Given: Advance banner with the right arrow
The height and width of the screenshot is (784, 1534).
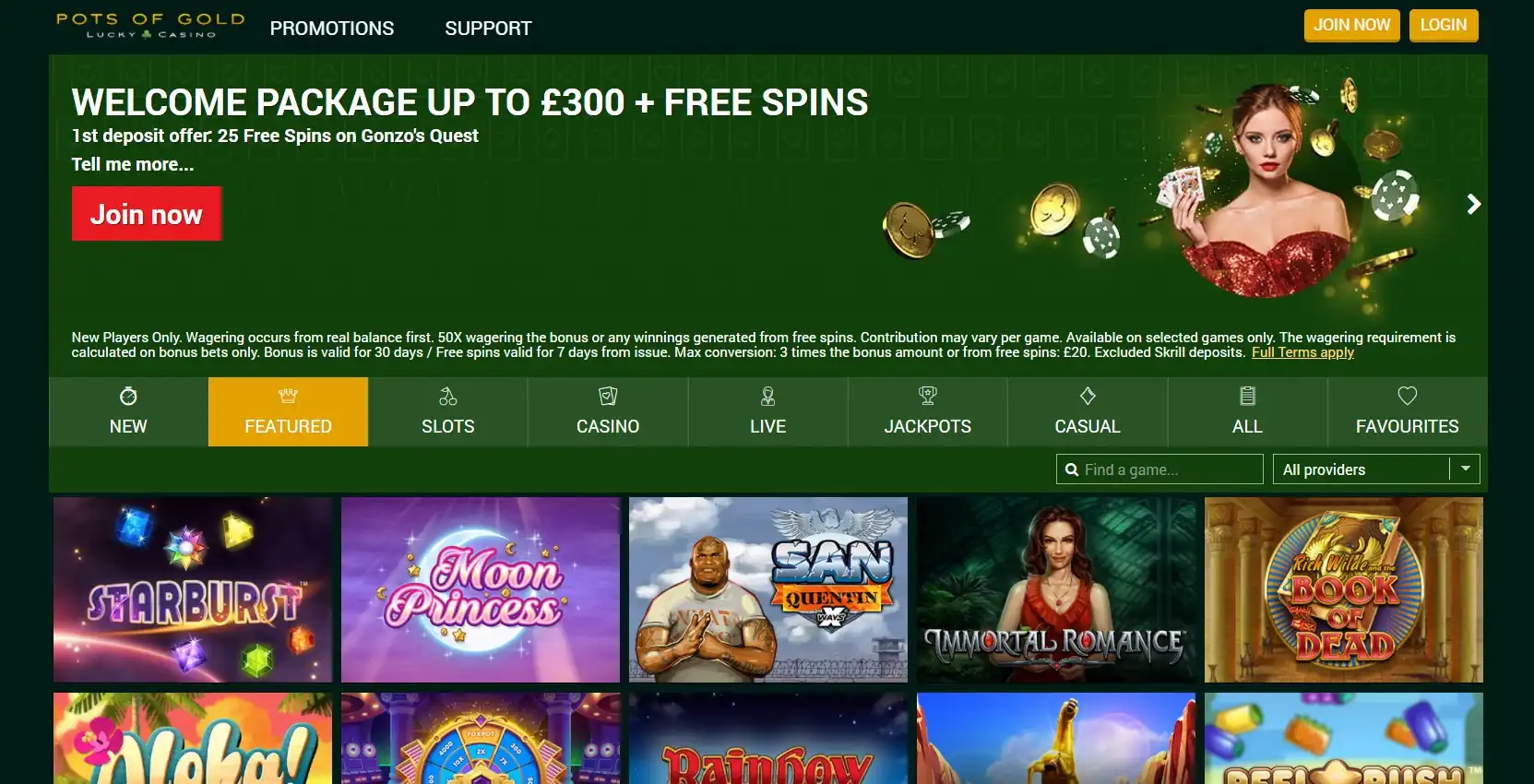Looking at the screenshot, I should (1473, 204).
